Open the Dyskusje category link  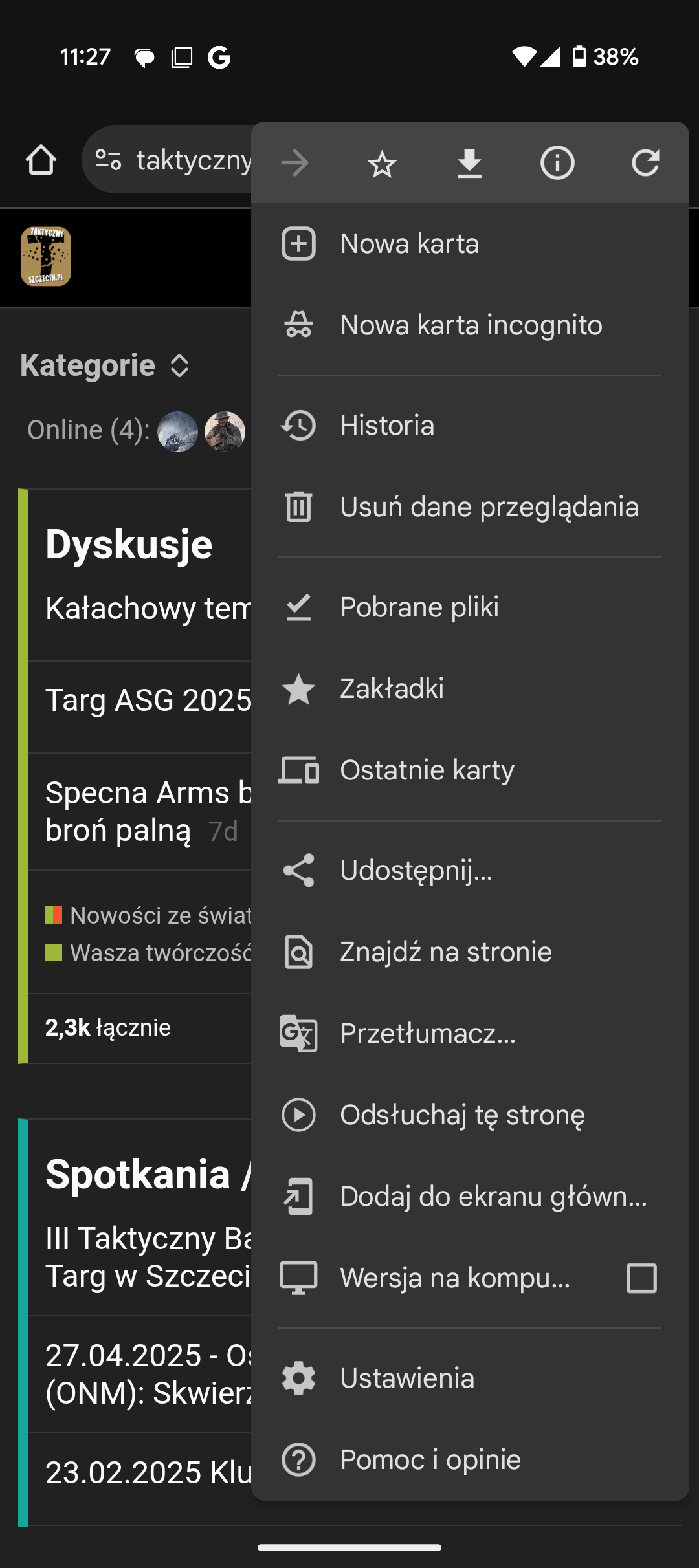point(129,545)
